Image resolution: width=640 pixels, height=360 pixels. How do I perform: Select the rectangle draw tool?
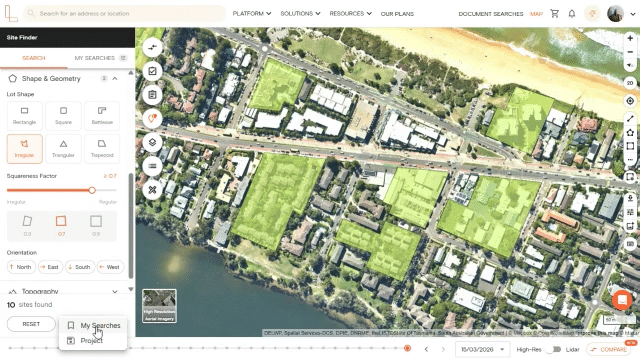(x=630, y=146)
